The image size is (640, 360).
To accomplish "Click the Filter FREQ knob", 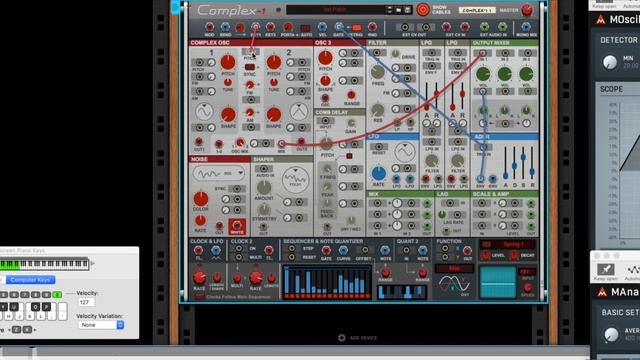I will coord(378,72).
